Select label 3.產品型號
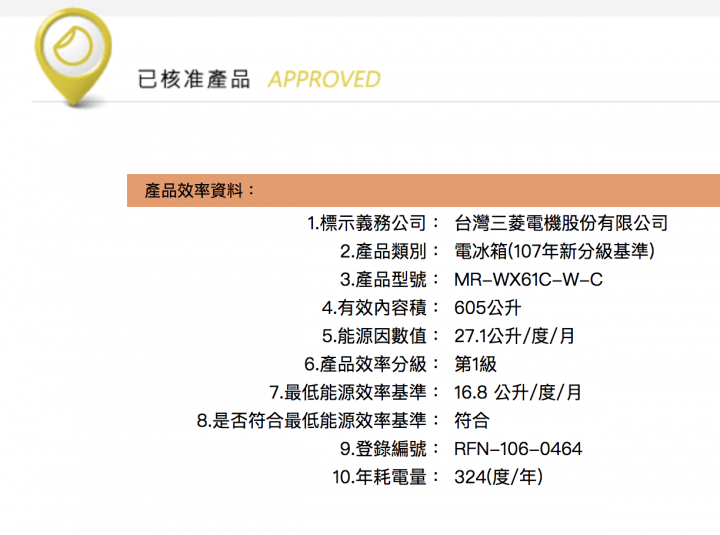720x535 pixels. coord(389,279)
